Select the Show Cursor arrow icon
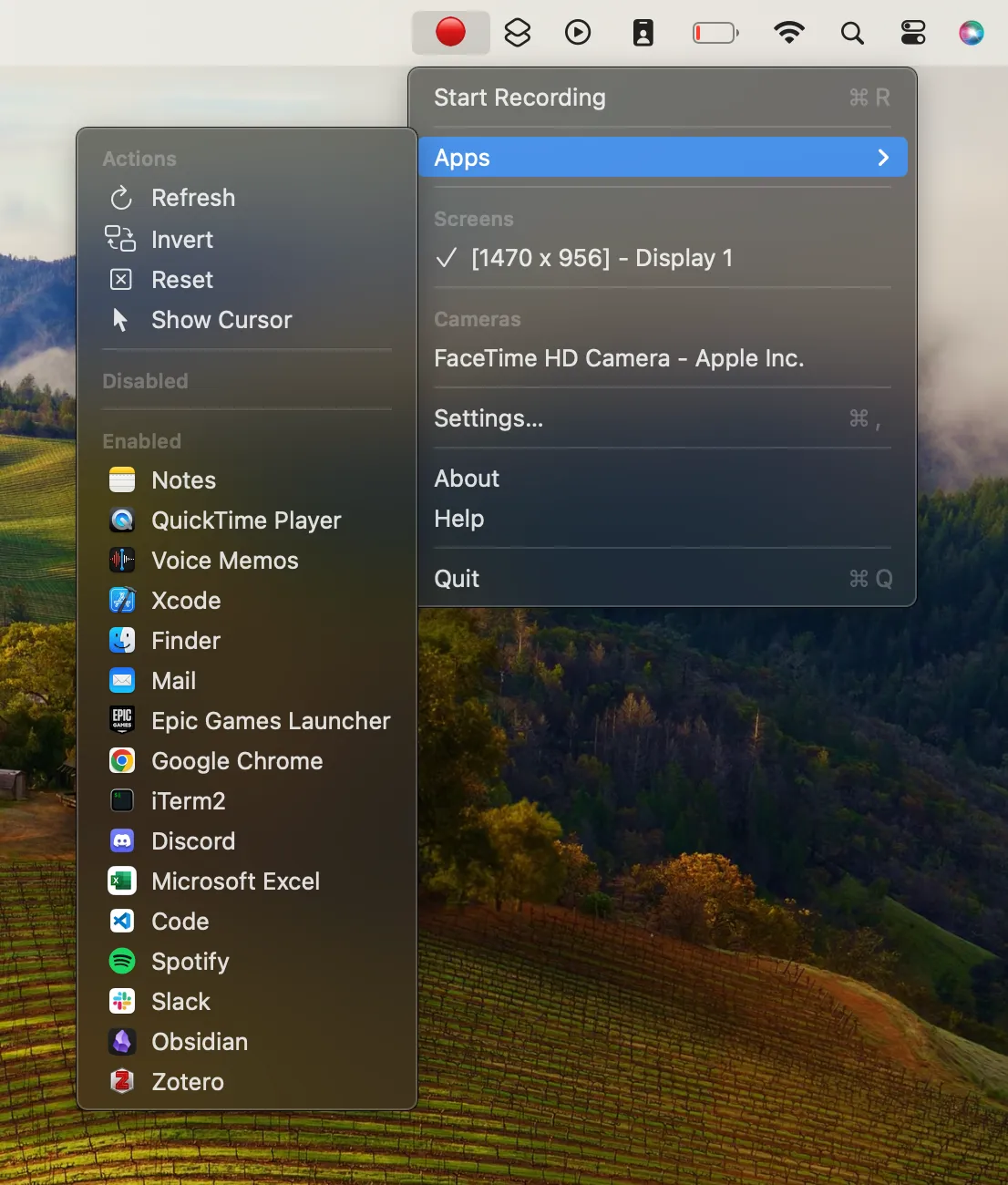This screenshot has height=1185, width=1008. click(120, 320)
